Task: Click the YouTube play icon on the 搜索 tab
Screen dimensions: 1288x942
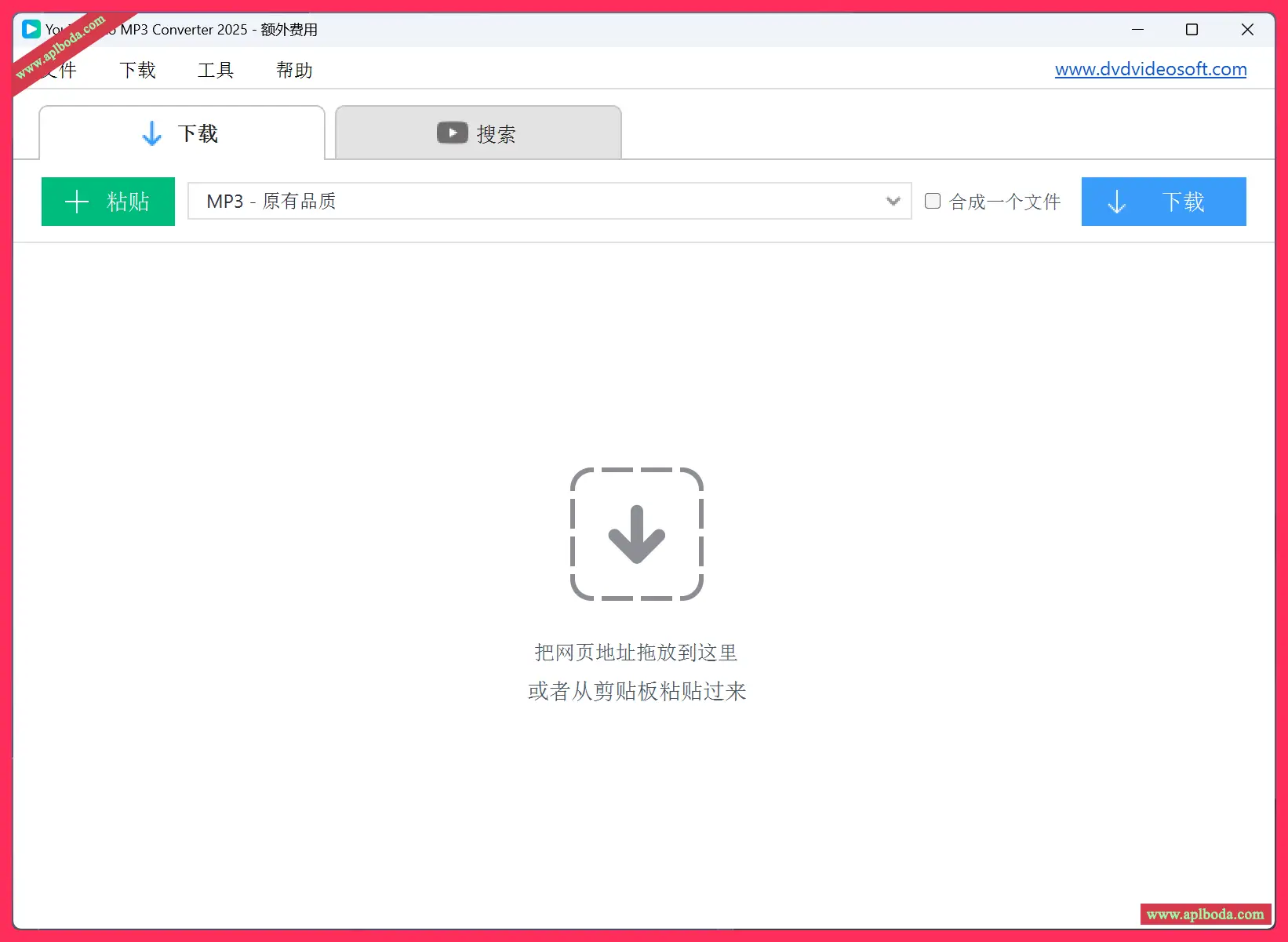Action: point(452,133)
